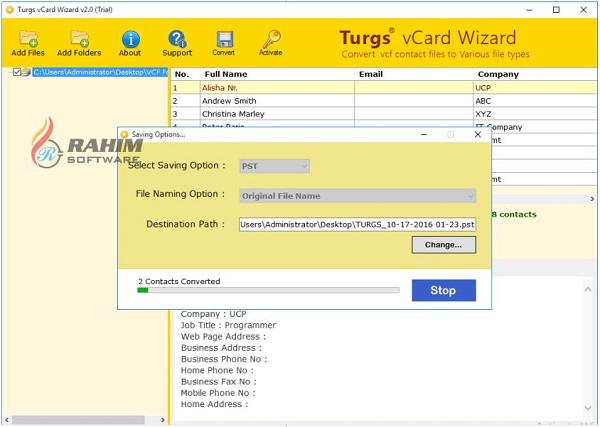Click the Mobile Phone No detail line

click(218, 393)
